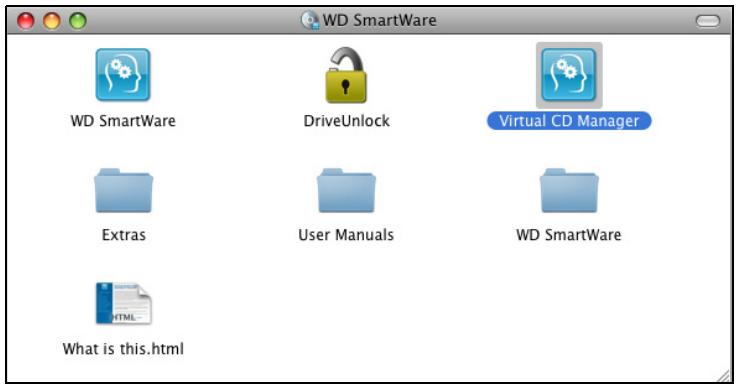This screenshot has height=387, width=737.
Task: Click the 'Virtual CD Manager' label
Action: tap(569, 121)
